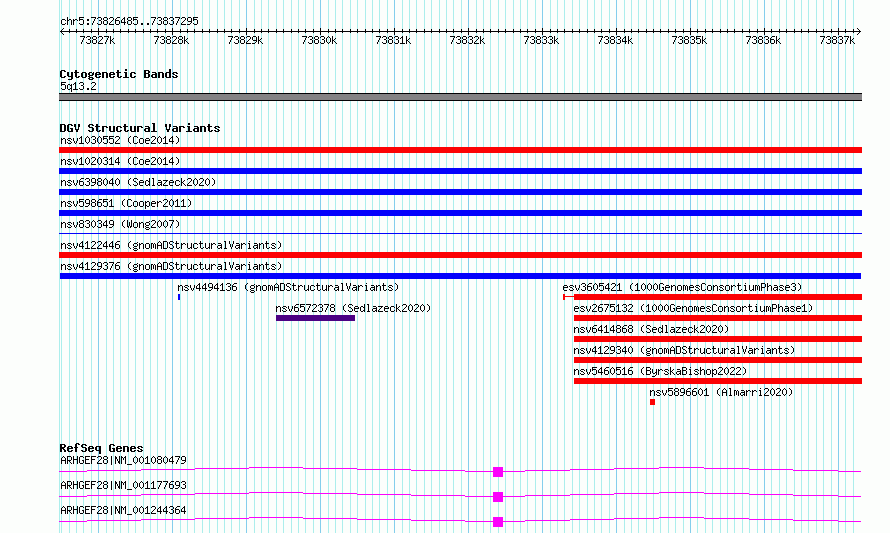
Task: Click the 73831k ruler tick label
Action: [393, 40]
